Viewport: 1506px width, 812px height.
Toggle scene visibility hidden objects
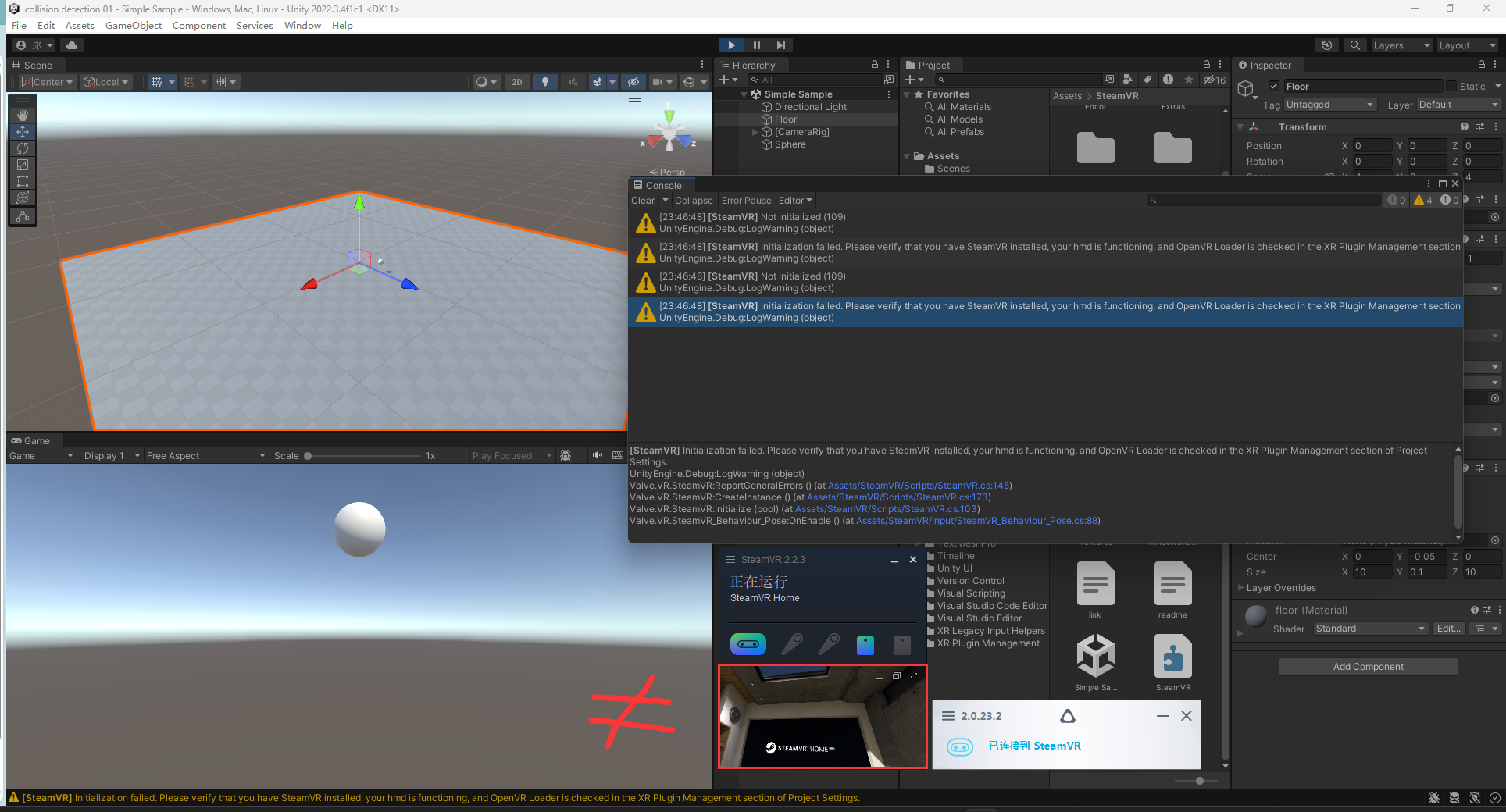tap(633, 82)
